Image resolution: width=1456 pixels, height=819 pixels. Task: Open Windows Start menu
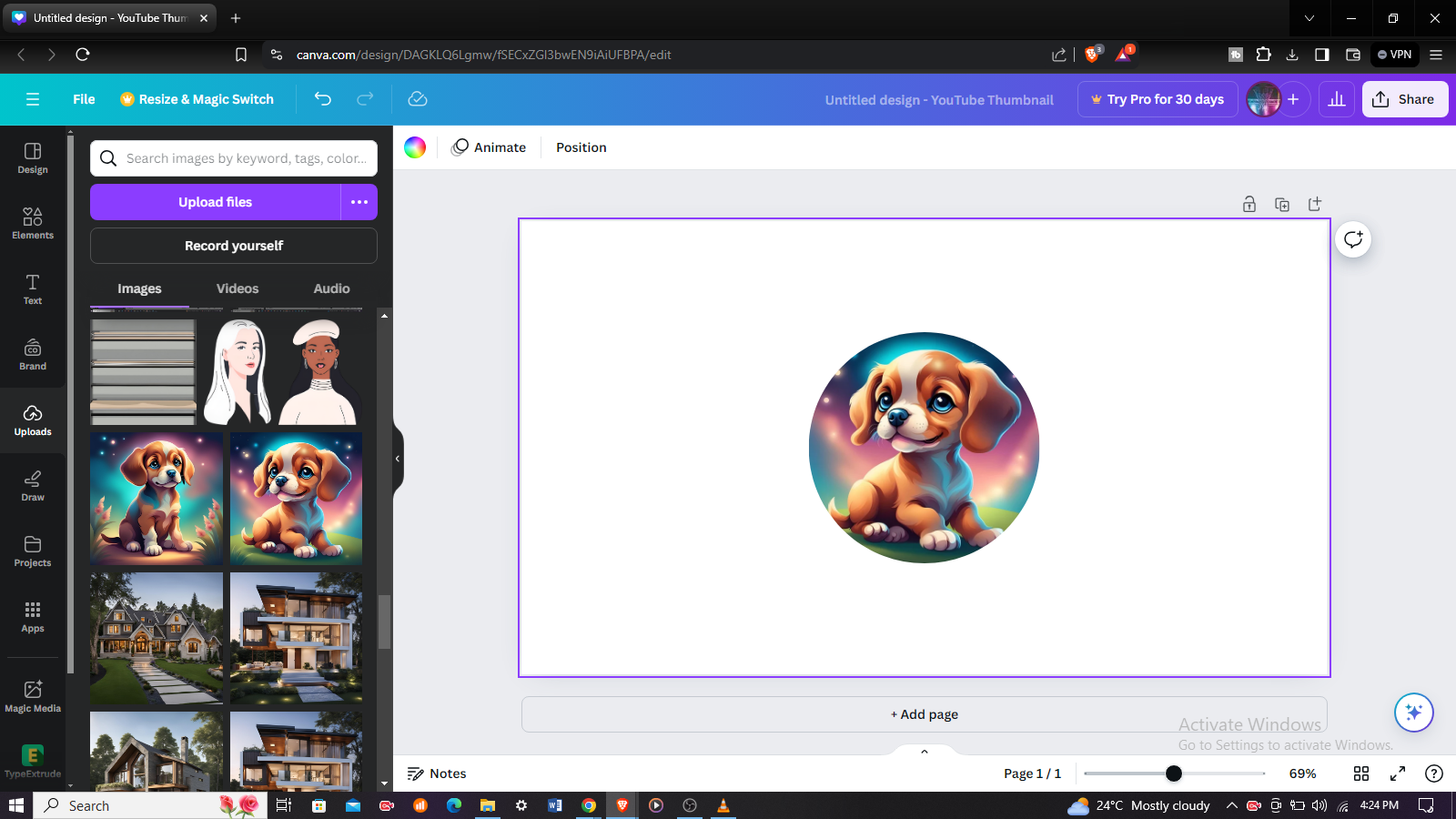[x=15, y=805]
